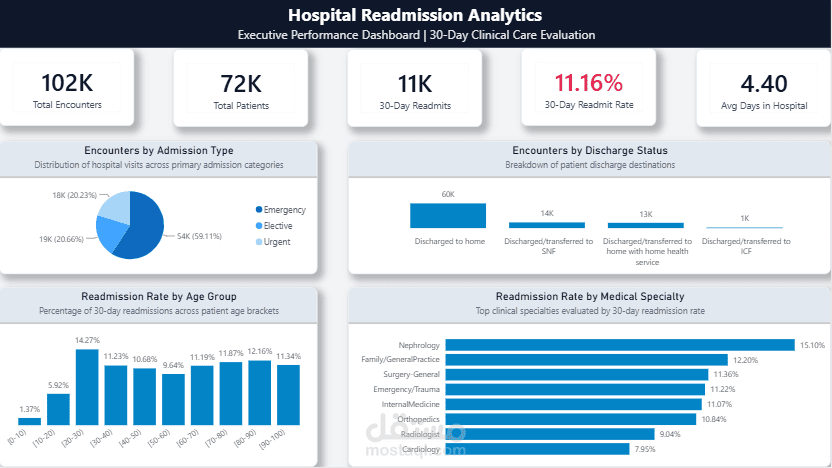
Task: Click the Urgent legend color dot
Action: 259,241
